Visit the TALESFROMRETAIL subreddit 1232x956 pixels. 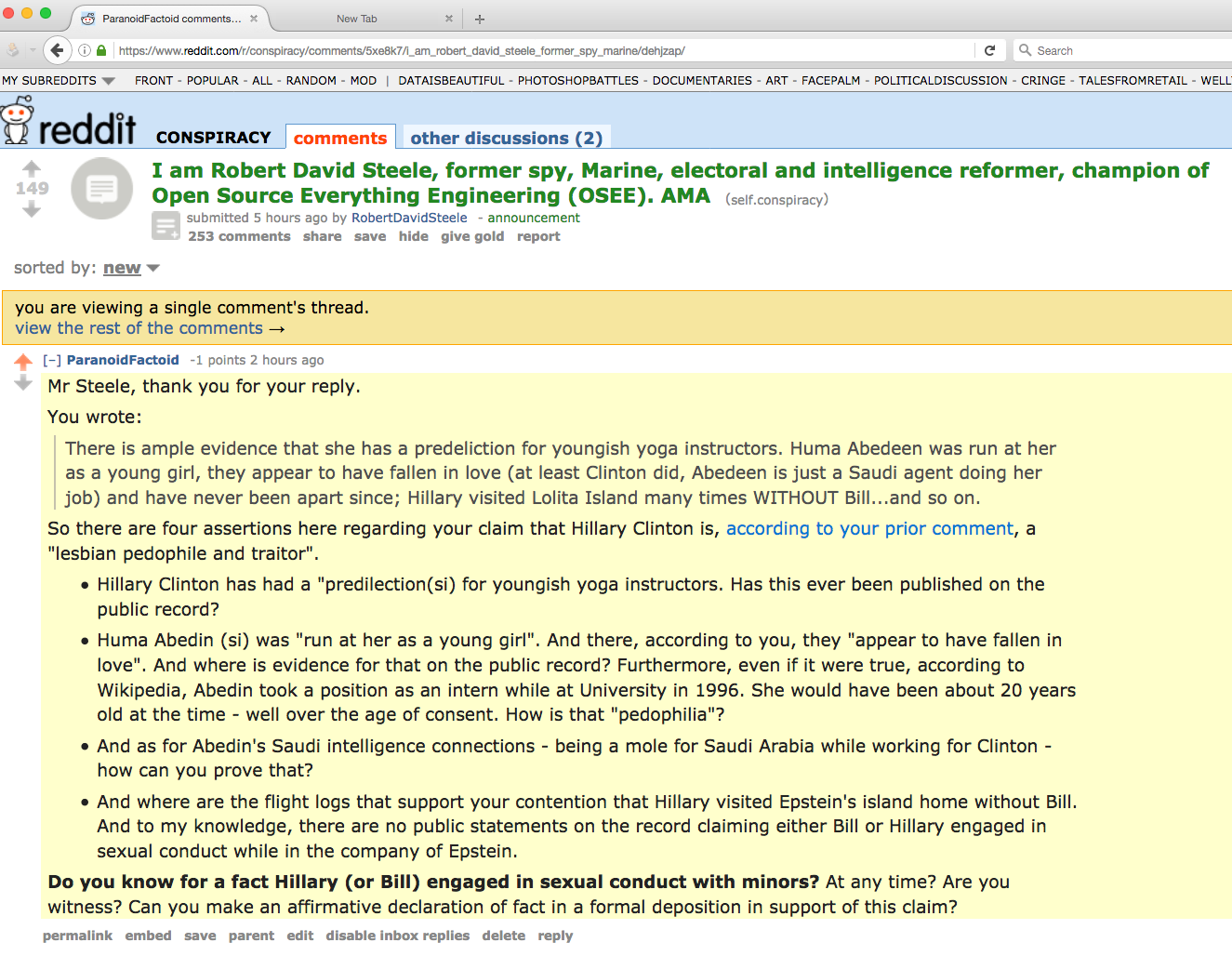[1133, 81]
